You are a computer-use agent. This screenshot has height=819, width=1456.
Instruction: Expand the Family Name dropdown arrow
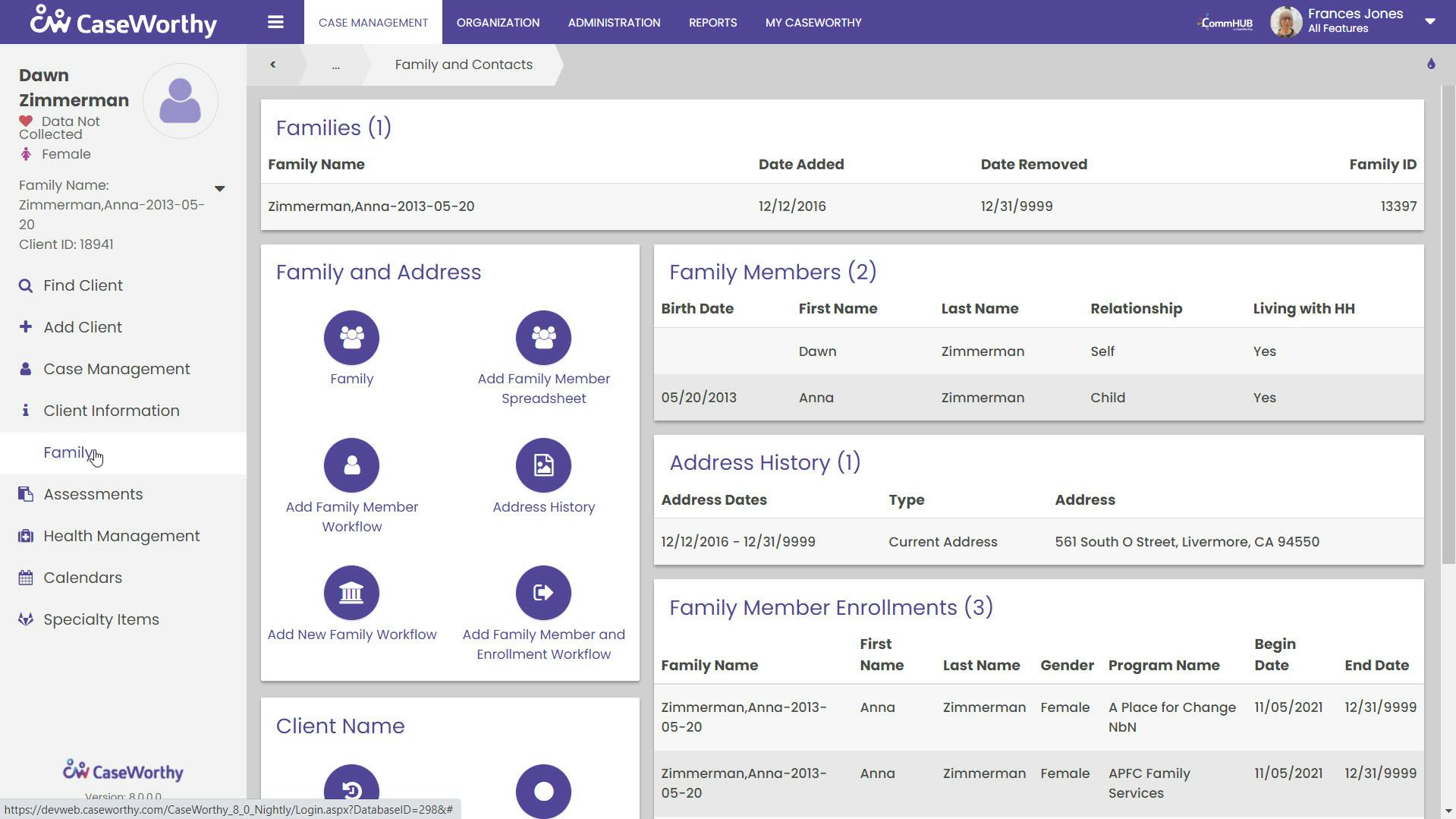pos(219,189)
